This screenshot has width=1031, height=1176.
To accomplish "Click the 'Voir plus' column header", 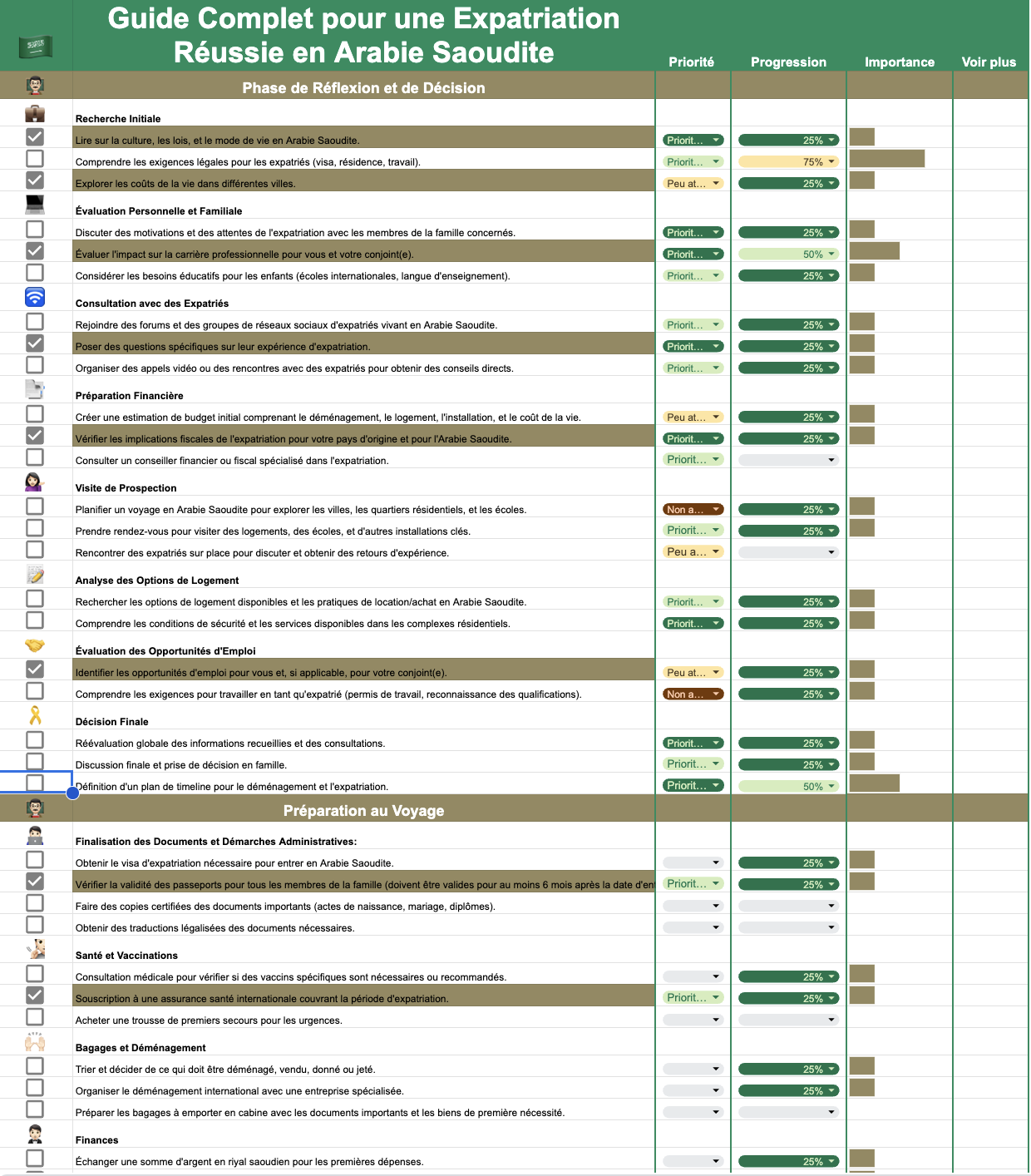I will pyautogui.click(x=989, y=62).
